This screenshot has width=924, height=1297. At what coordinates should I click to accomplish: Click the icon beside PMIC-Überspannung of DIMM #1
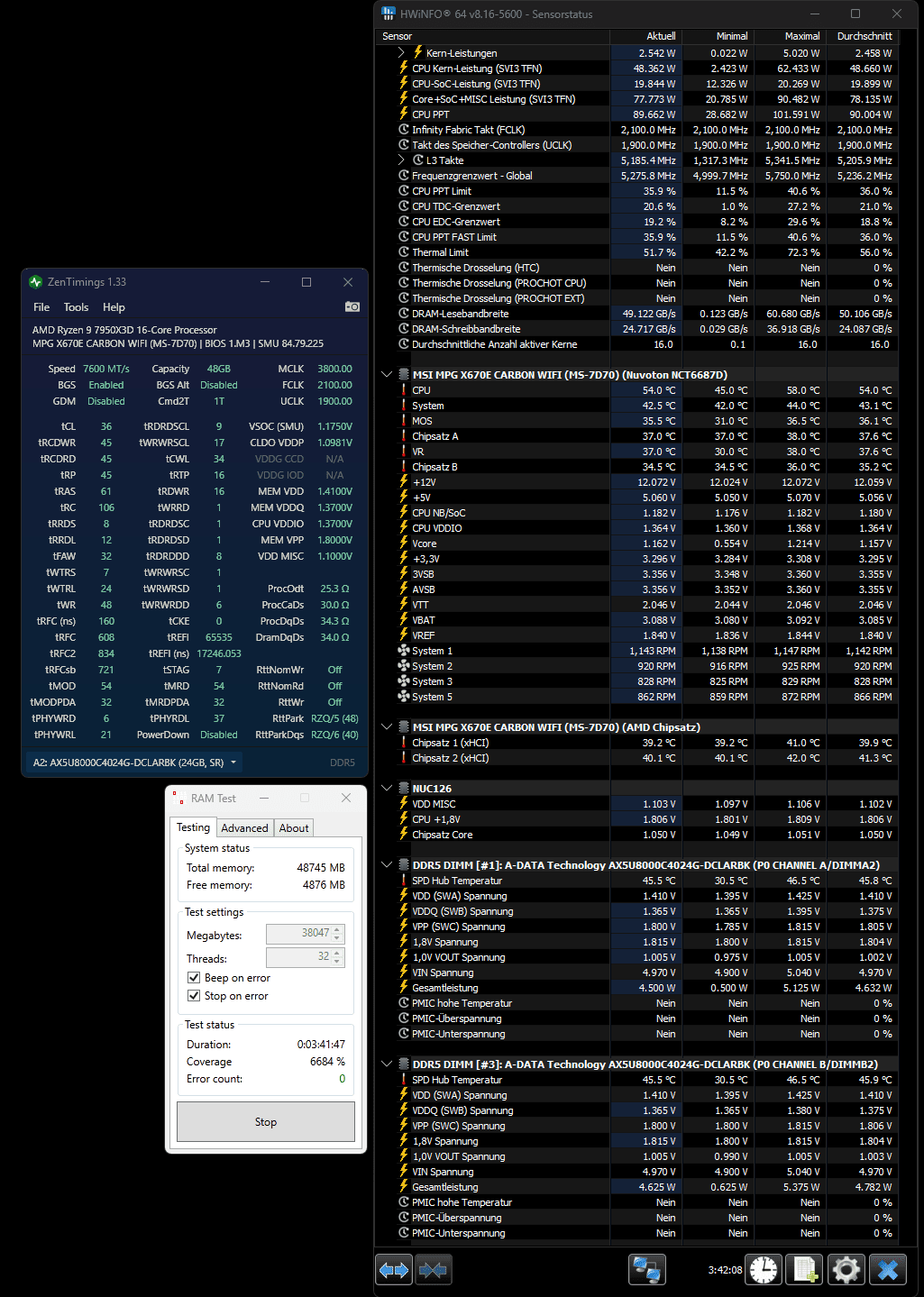point(404,1018)
